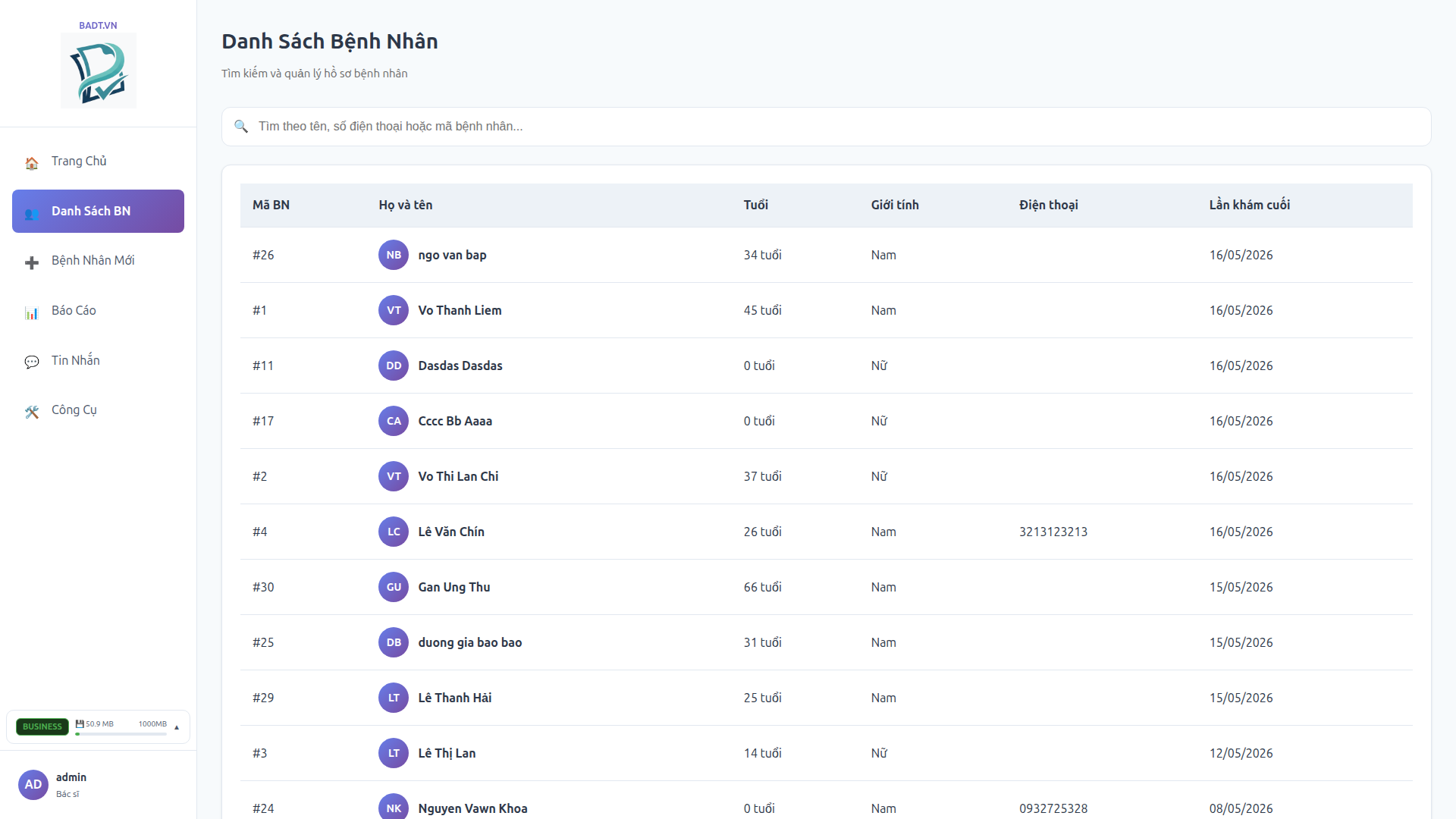This screenshot has width=1456, height=819.
Task: Select the Danh Sách BN menu item
Action: click(x=98, y=211)
